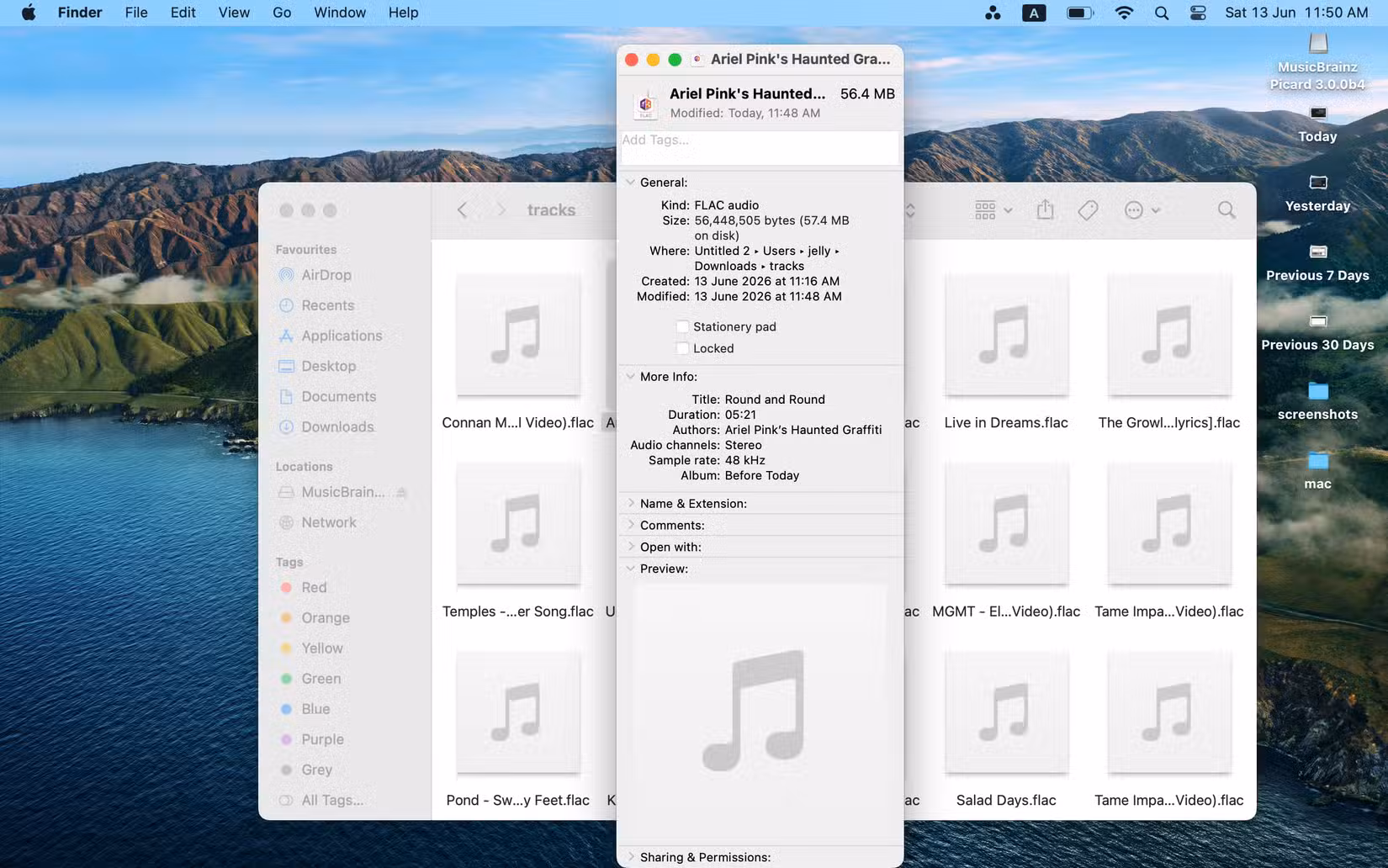This screenshot has height=868, width=1388.
Task: Expand the Sharing & Permissions section
Action: 630,857
